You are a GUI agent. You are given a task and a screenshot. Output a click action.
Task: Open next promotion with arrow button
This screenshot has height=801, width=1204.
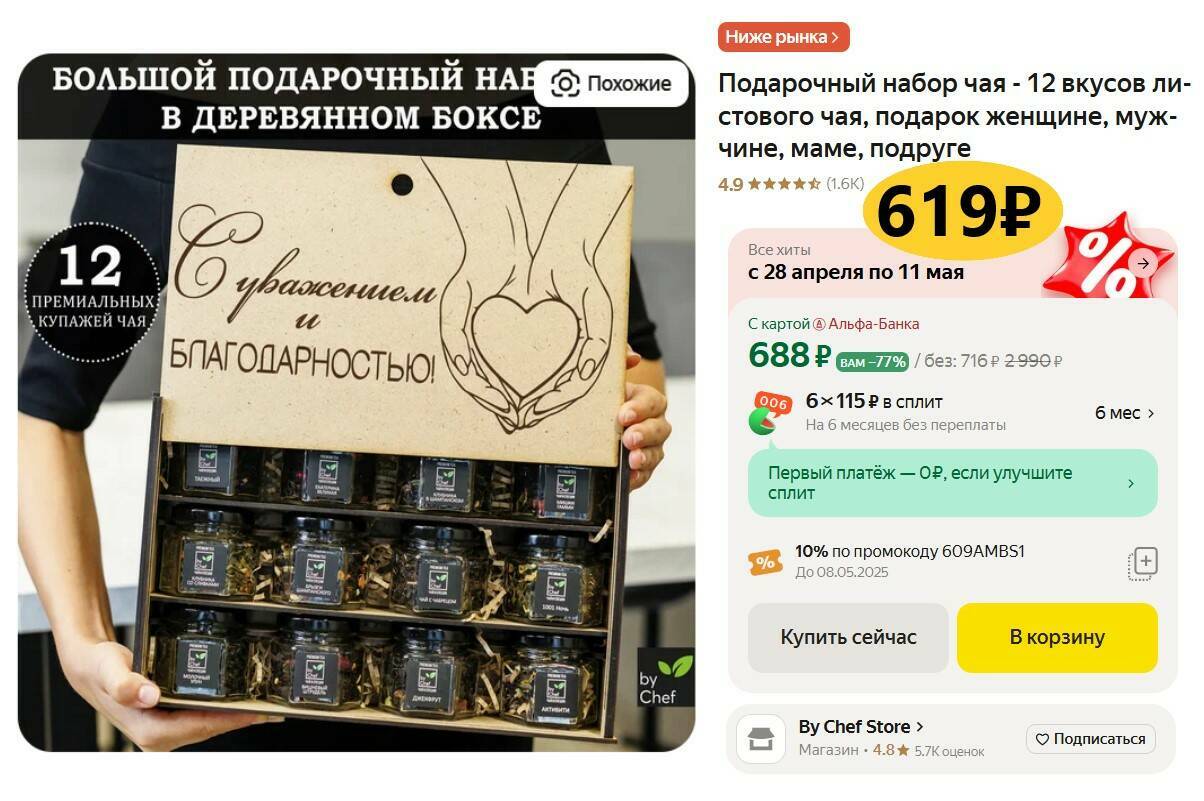tap(1142, 264)
